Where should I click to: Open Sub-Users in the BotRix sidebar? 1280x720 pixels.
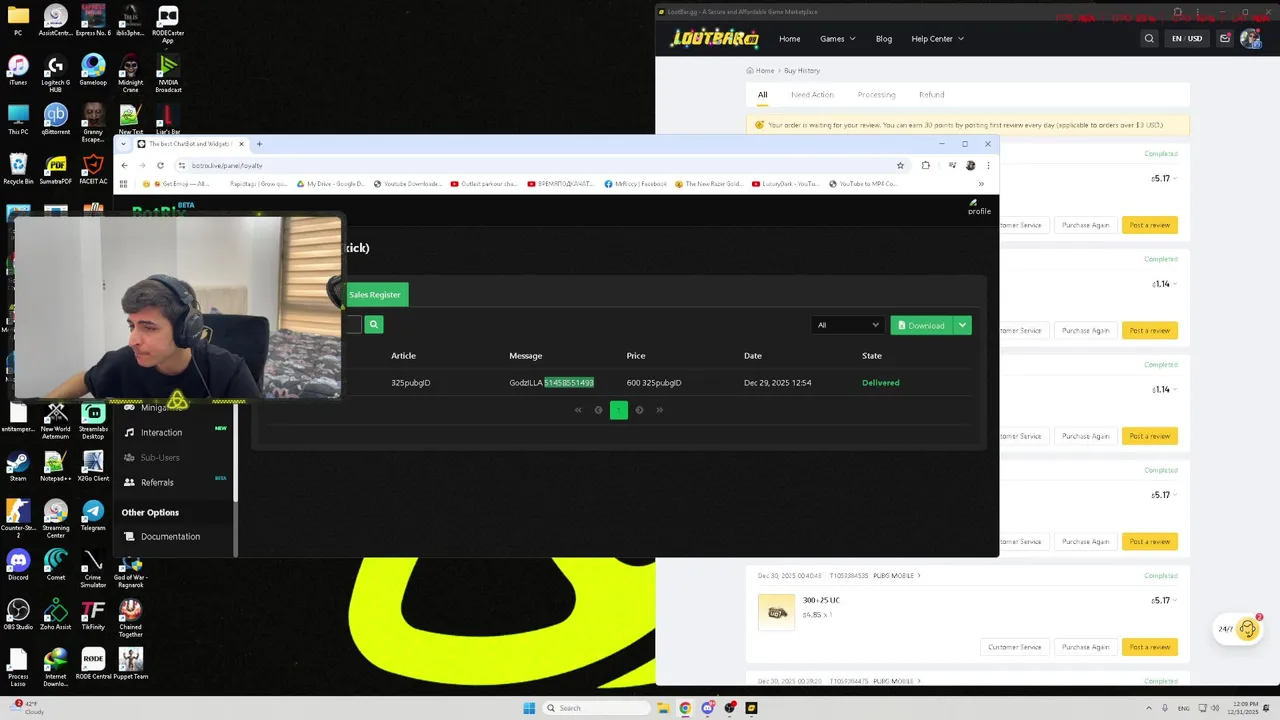point(160,458)
